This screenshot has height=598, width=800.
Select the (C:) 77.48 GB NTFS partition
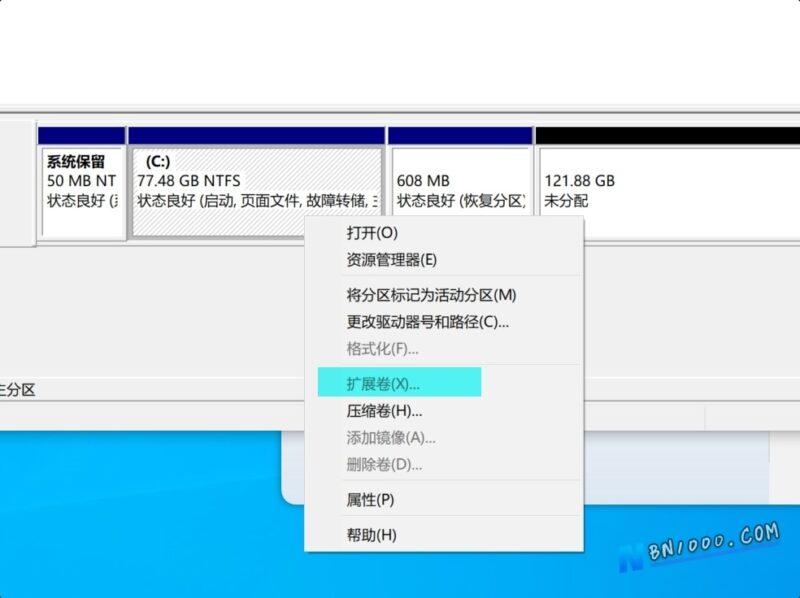pyautogui.click(x=257, y=184)
